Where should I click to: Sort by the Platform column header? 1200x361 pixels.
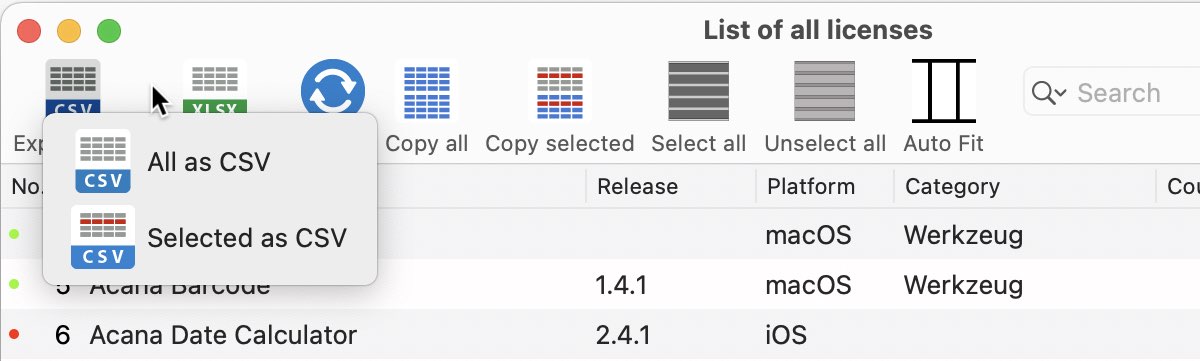(x=811, y=186)
